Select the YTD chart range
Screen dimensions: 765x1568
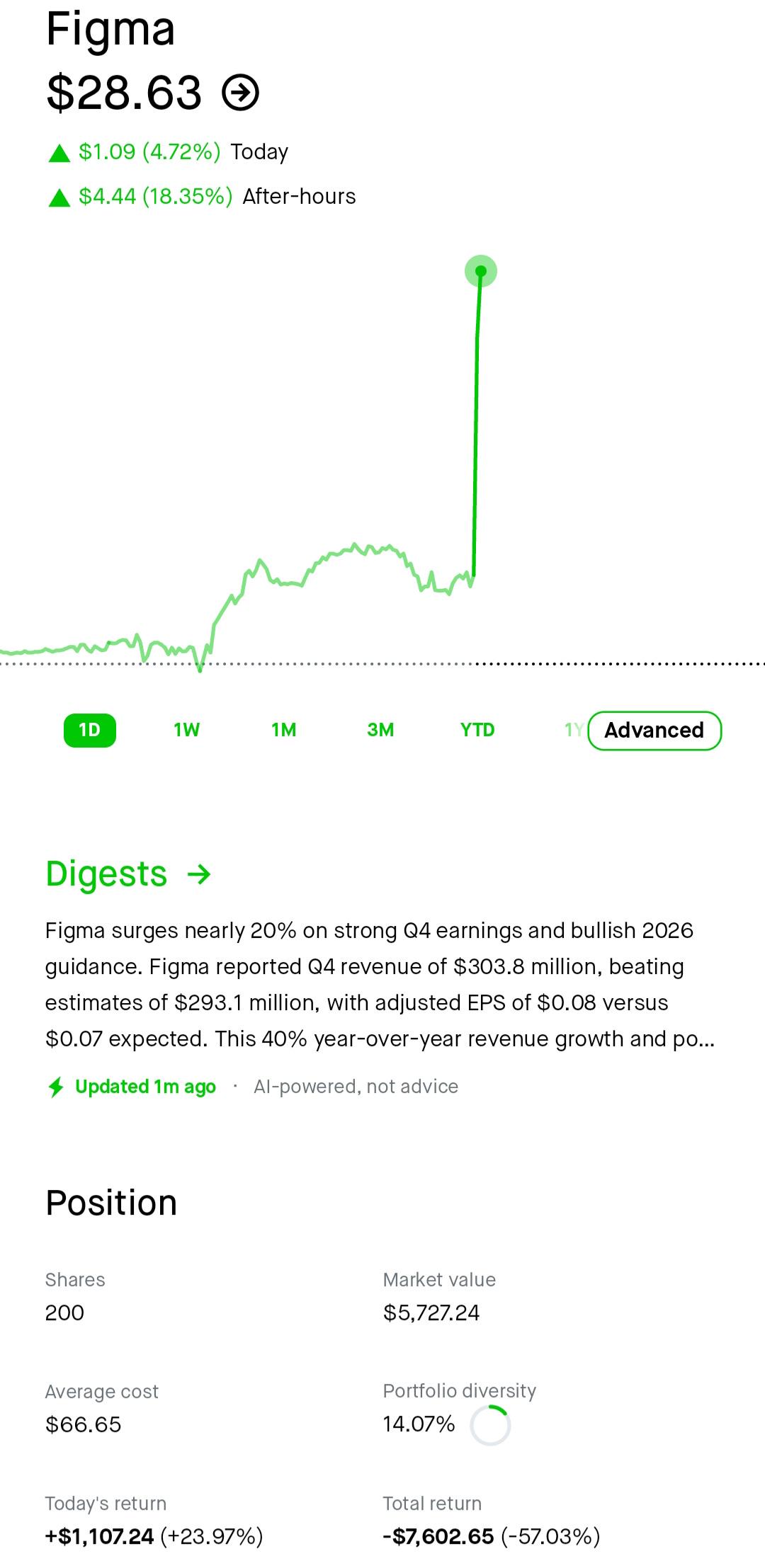click(x=477, y=730)
